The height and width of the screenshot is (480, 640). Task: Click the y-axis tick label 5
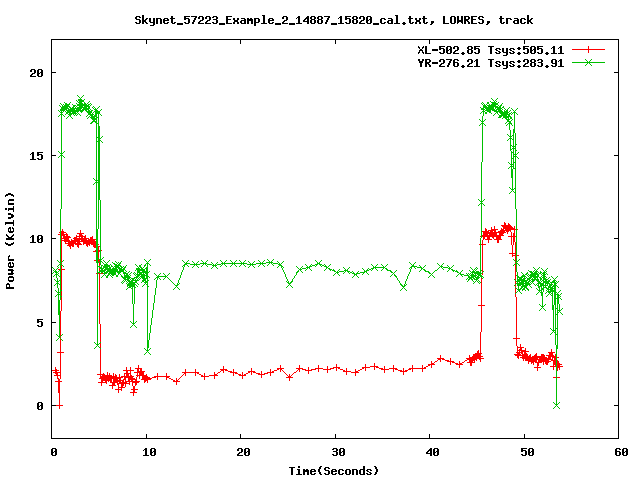point(40,323)
